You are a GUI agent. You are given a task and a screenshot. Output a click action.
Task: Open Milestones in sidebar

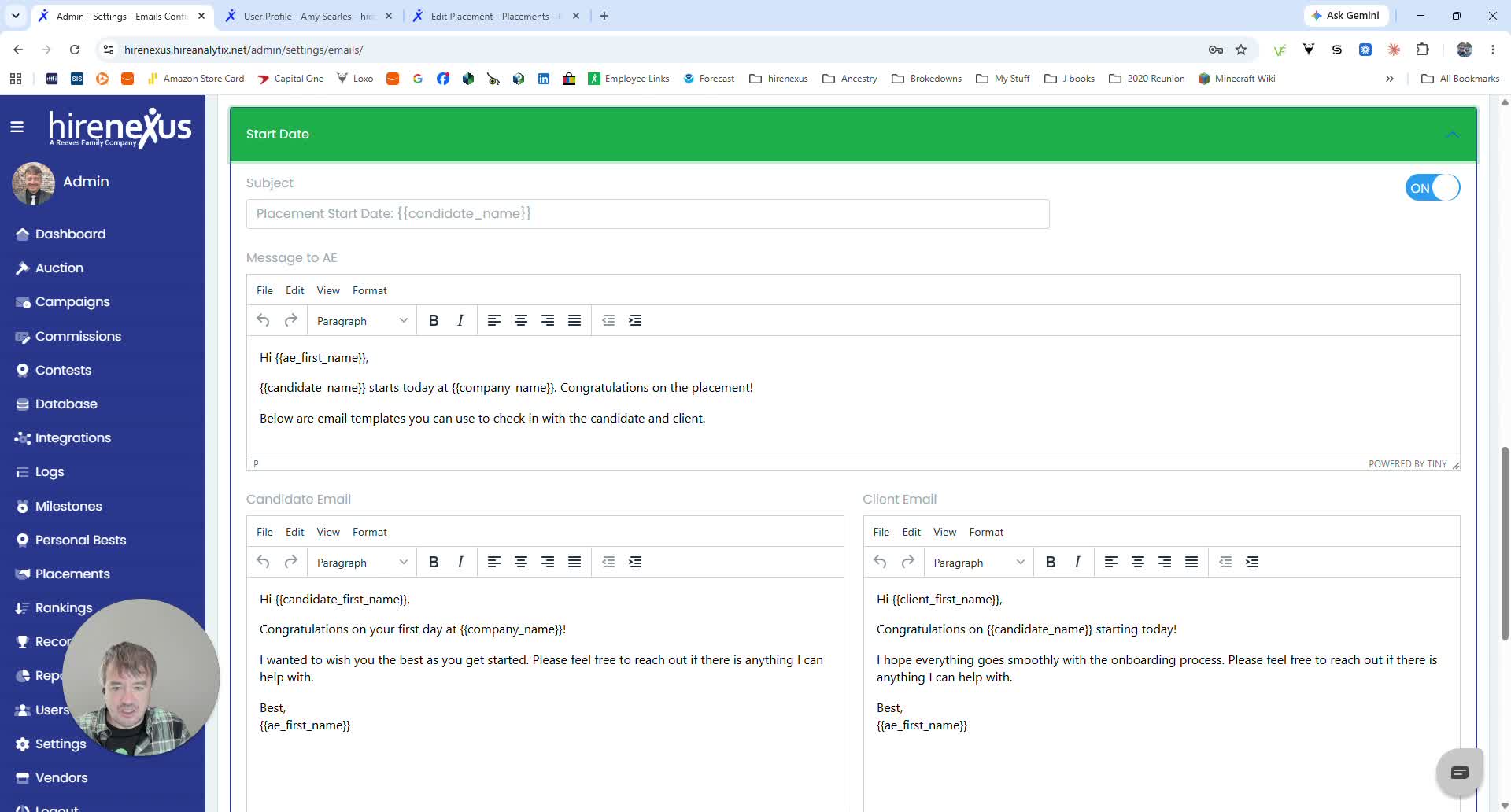[x=68, y=506]
